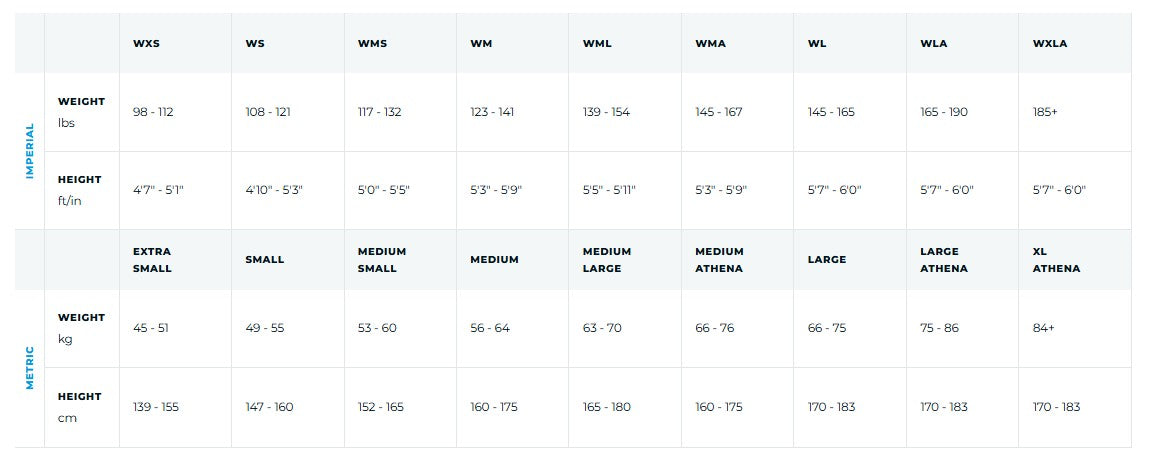
Task: Select the 123 - 141 weight cell
Action: coord(492,112)
